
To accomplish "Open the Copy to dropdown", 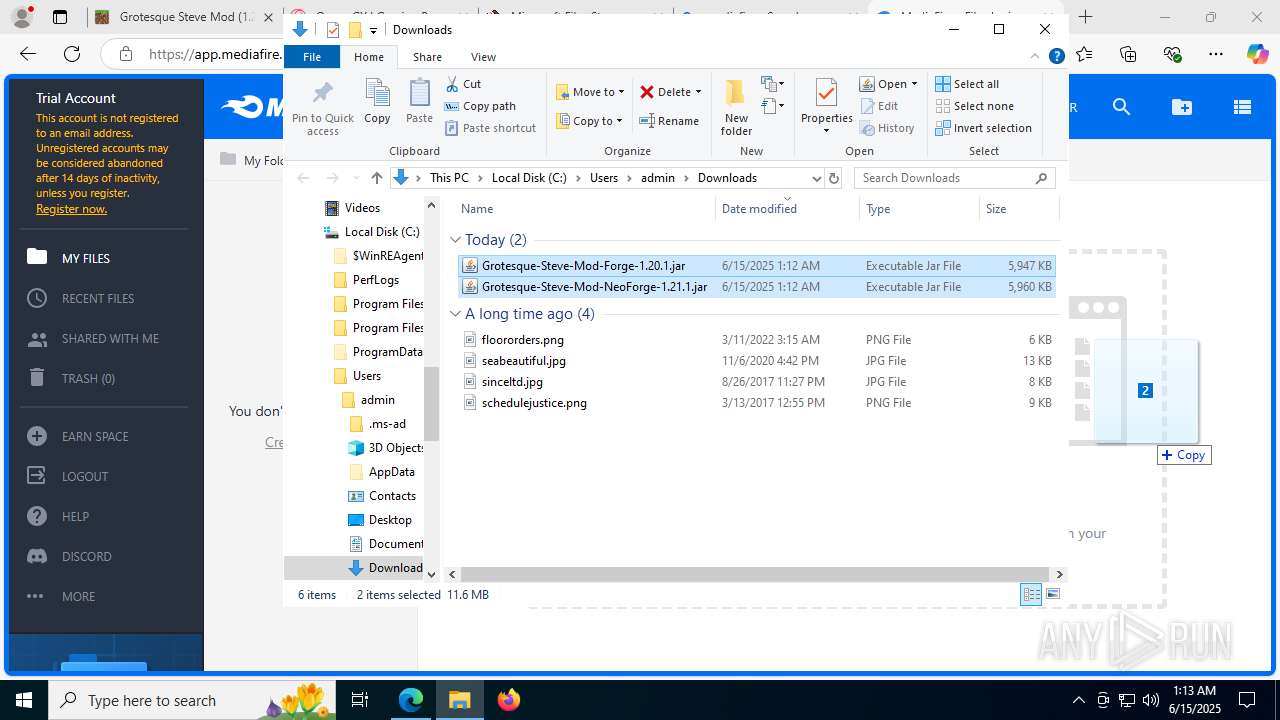I will click(x=590, y=120).
